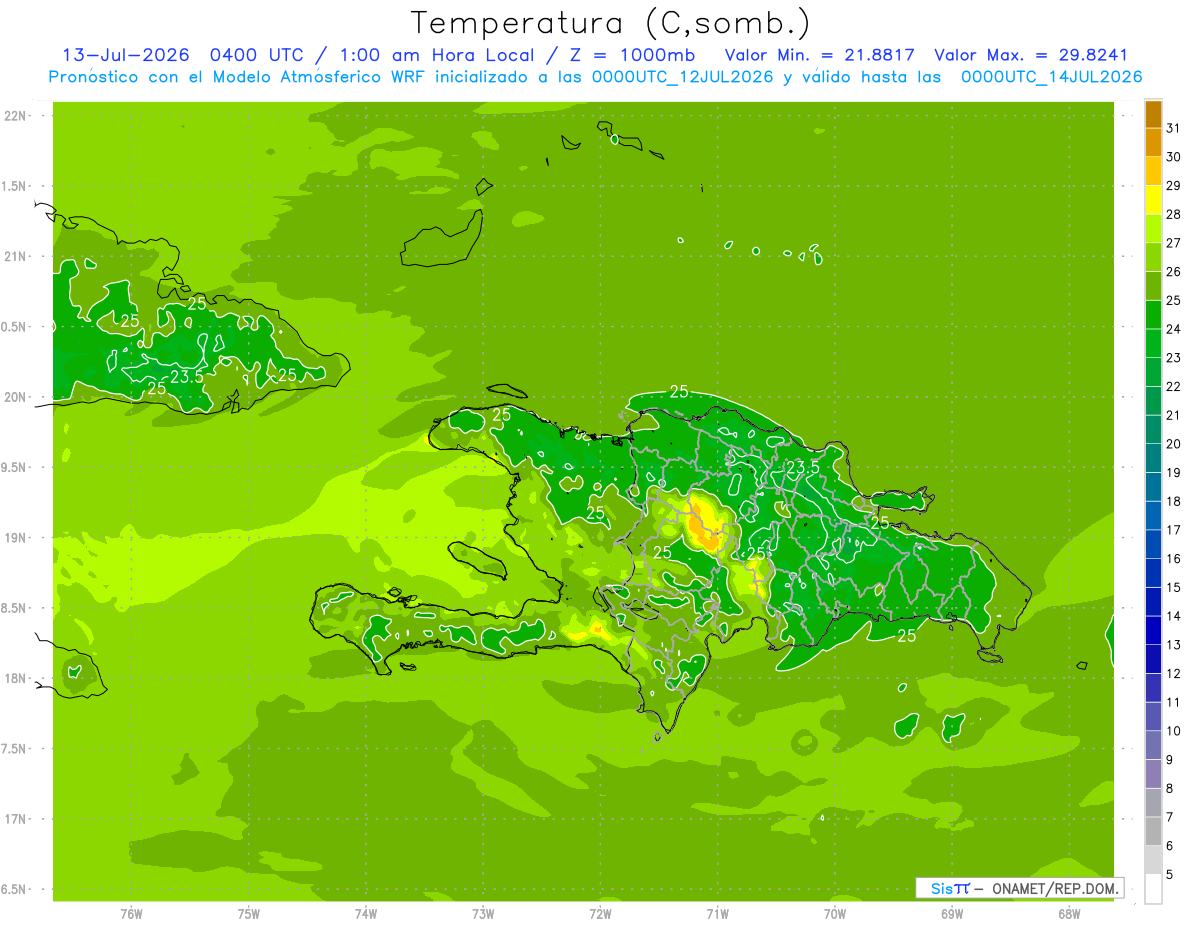Pick the colorbar swatch between 29 and 30
The image size is (1200, 927).
(x=1153, y=172)
